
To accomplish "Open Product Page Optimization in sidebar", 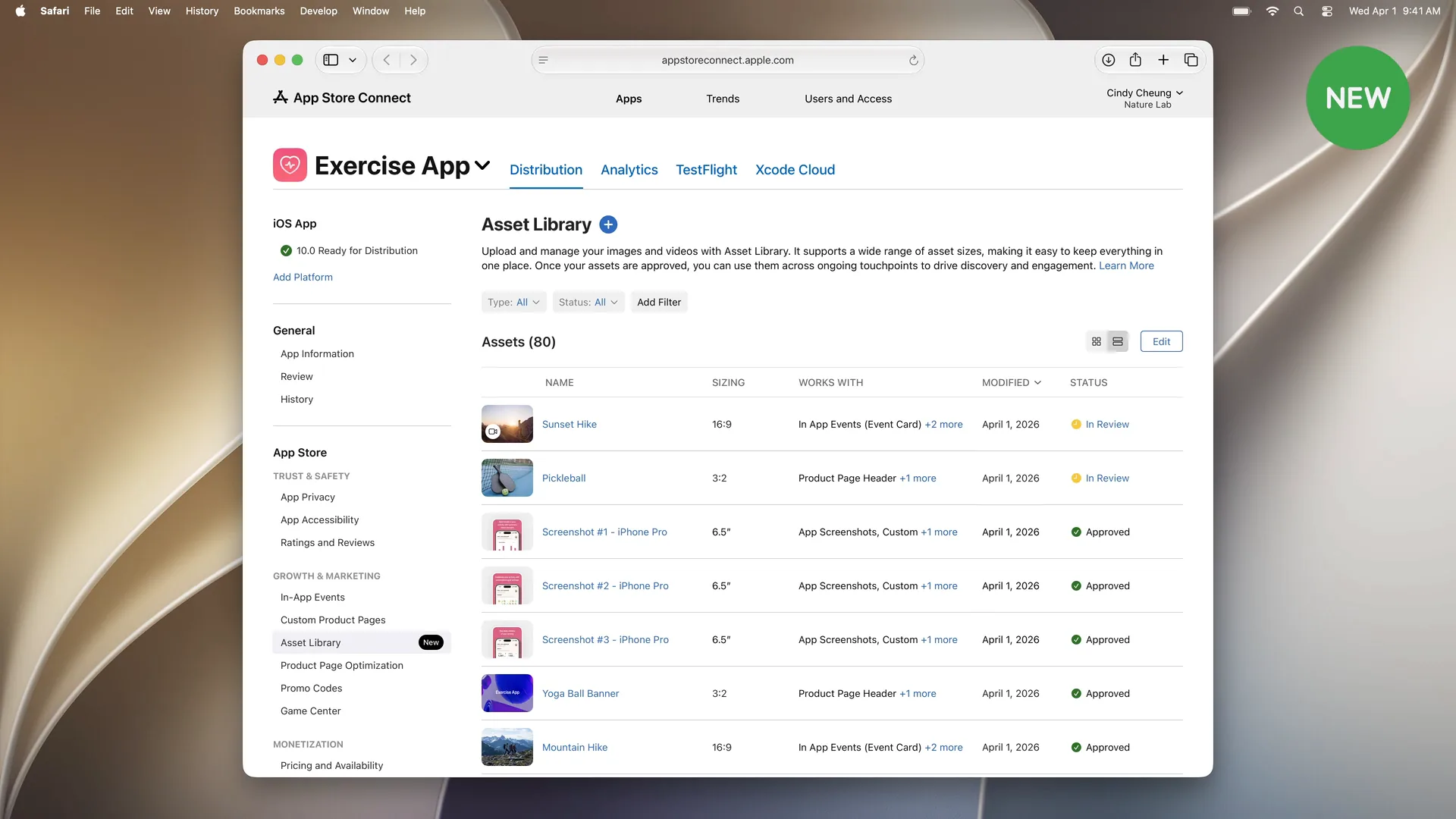I will point(342,666).
